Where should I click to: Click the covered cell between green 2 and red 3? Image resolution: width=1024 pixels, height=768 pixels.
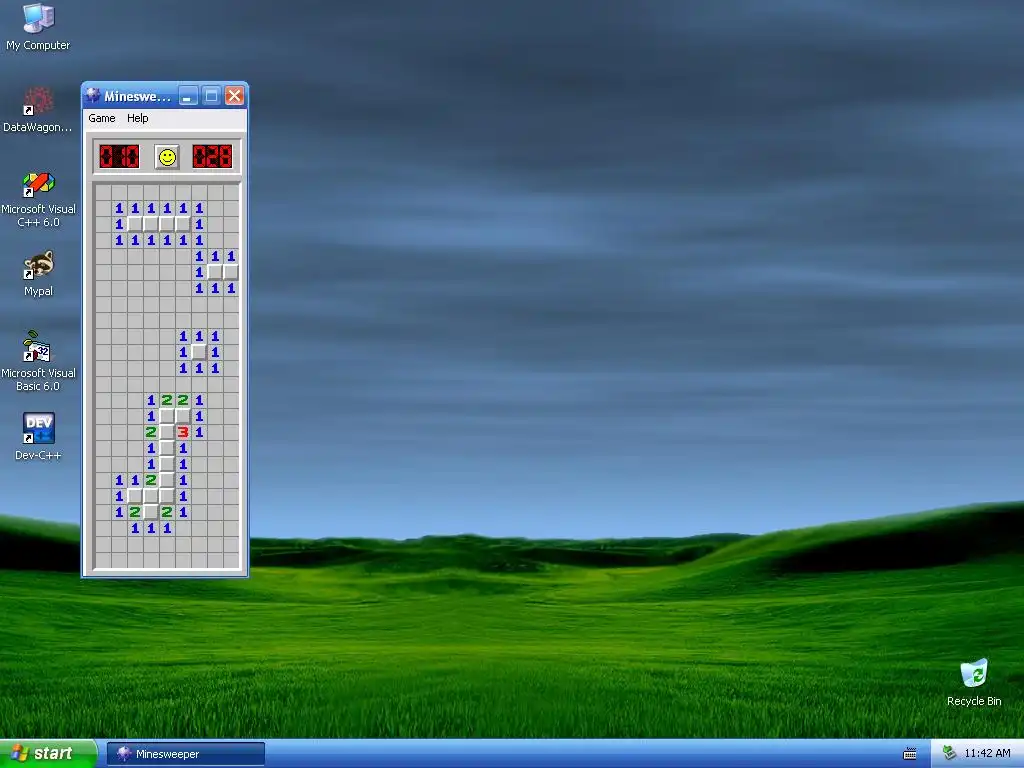tap(167, 432)
